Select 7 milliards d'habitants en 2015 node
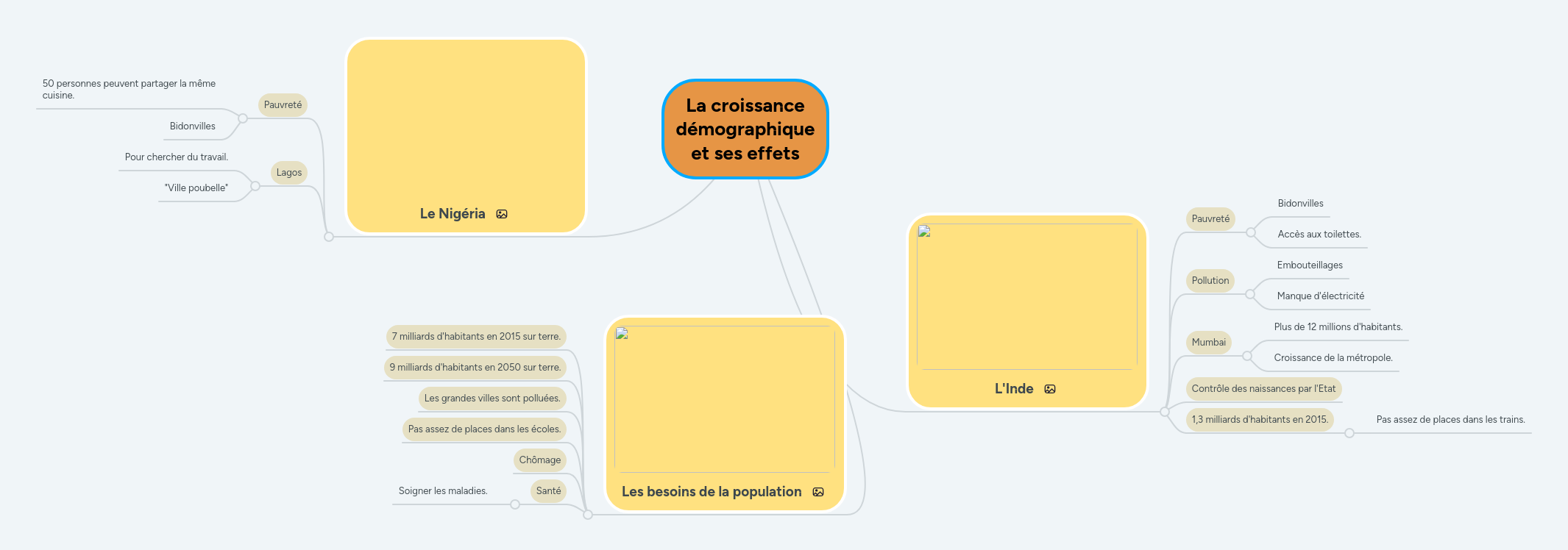This screenshot has width=1568, height=550. coord(476,337)
